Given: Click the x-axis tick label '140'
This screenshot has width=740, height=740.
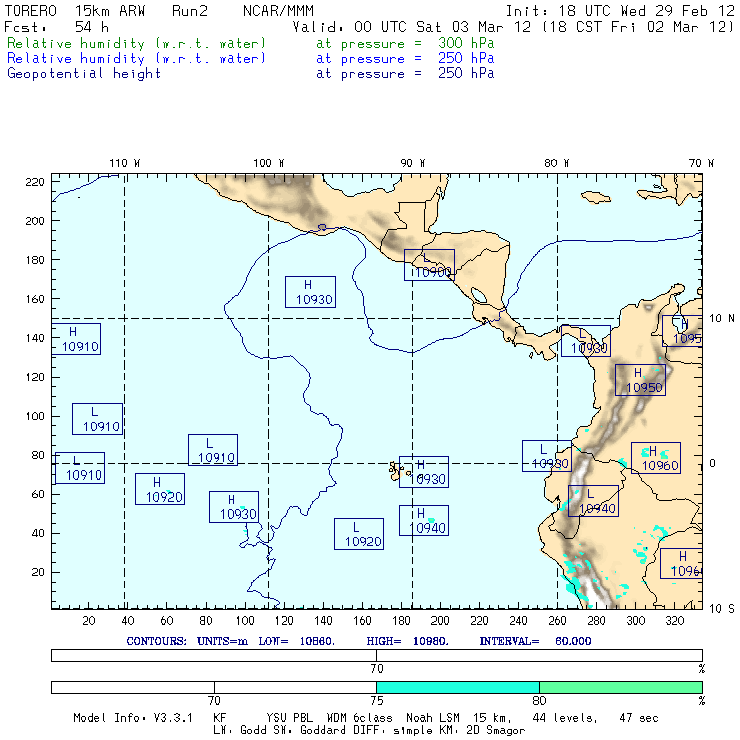Looking at the screenshot, I should pos(323,621).
